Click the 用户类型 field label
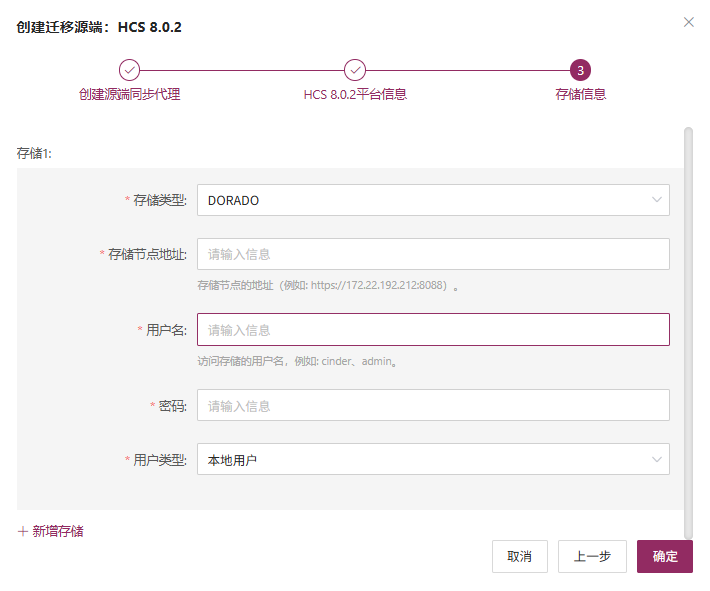This screenshot has height=591, width=710. 159,460
